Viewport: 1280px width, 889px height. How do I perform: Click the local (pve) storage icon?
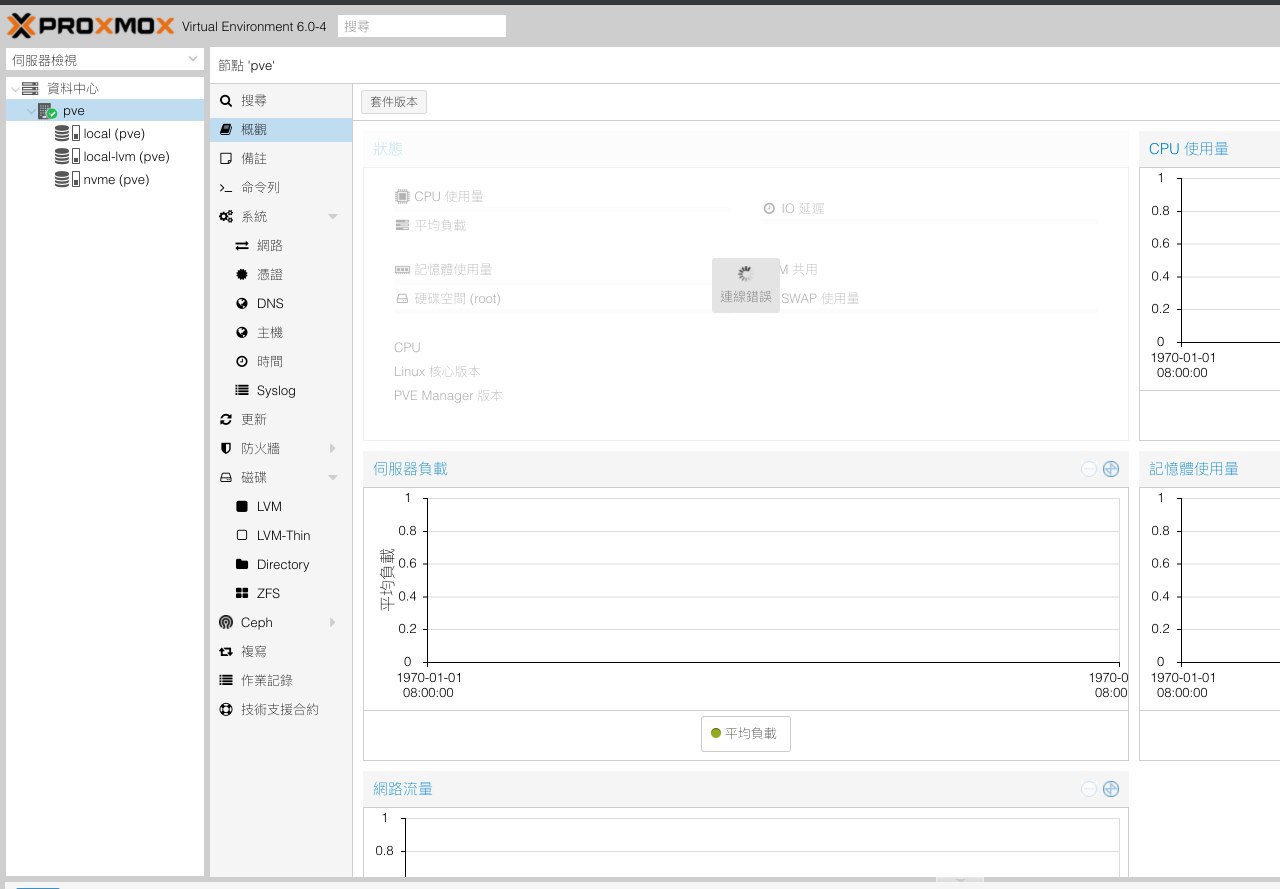(x=67, y=134)
